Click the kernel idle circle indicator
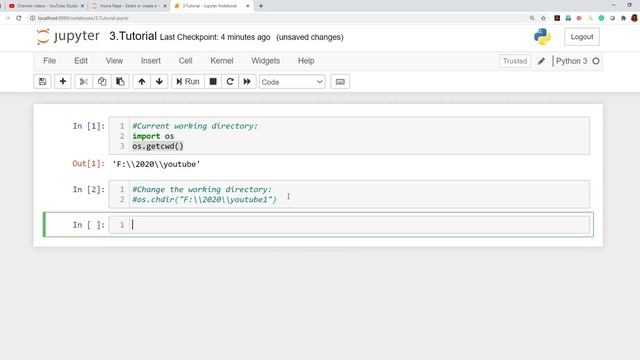Viewport: 640px width, 360px height. pyautogui.click(x=596, y=61)
